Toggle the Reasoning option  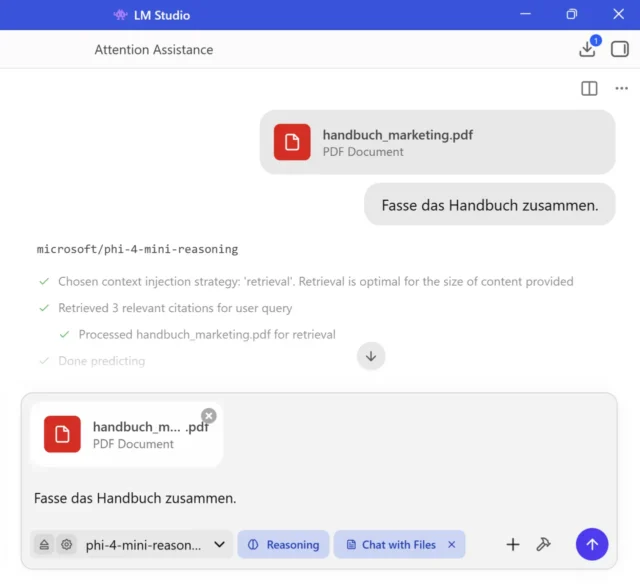click(x=283, y=544)
